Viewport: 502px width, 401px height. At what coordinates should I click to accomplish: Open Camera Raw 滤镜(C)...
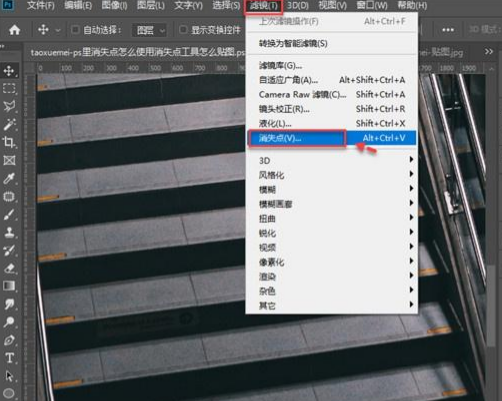332,95
